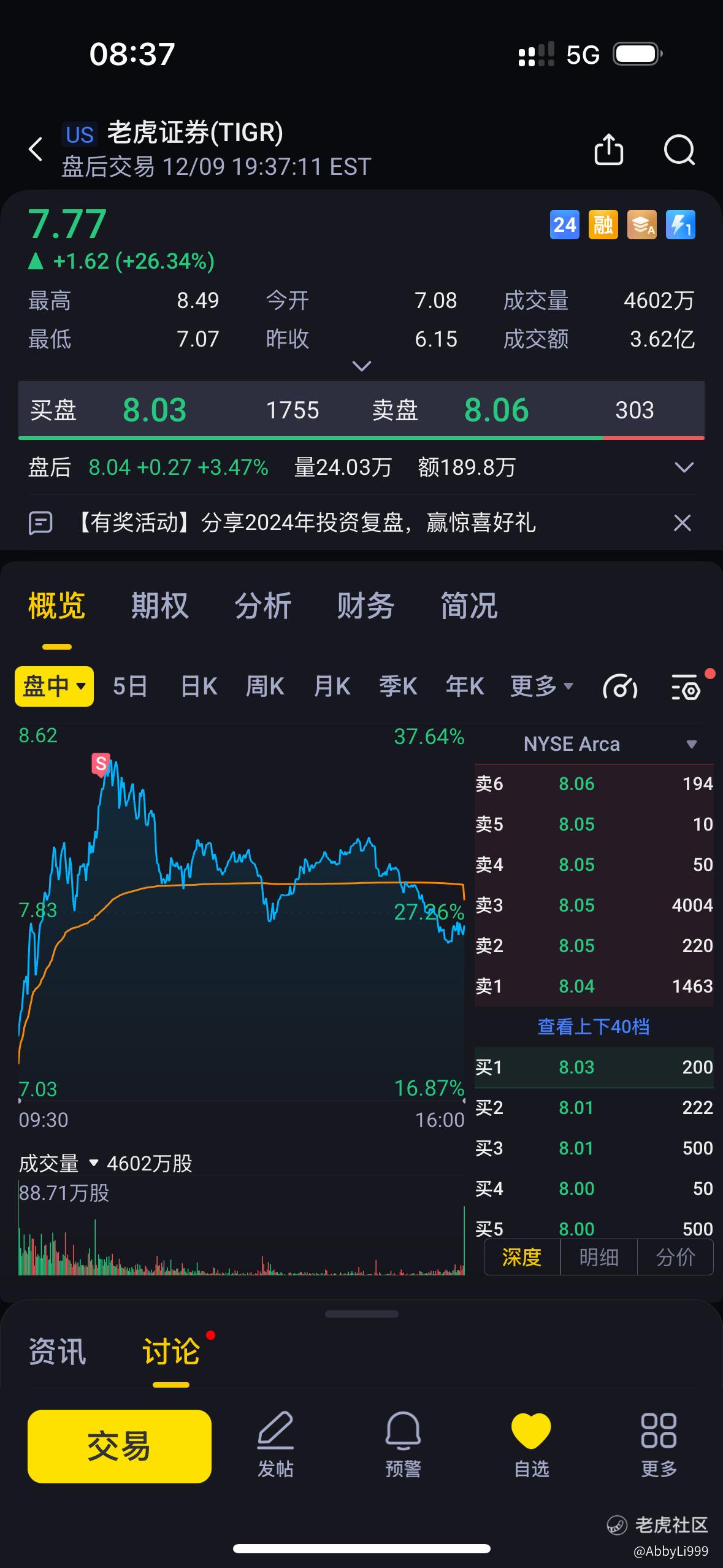
Task: Tap the announcement message icon
Action: point(40,523)
